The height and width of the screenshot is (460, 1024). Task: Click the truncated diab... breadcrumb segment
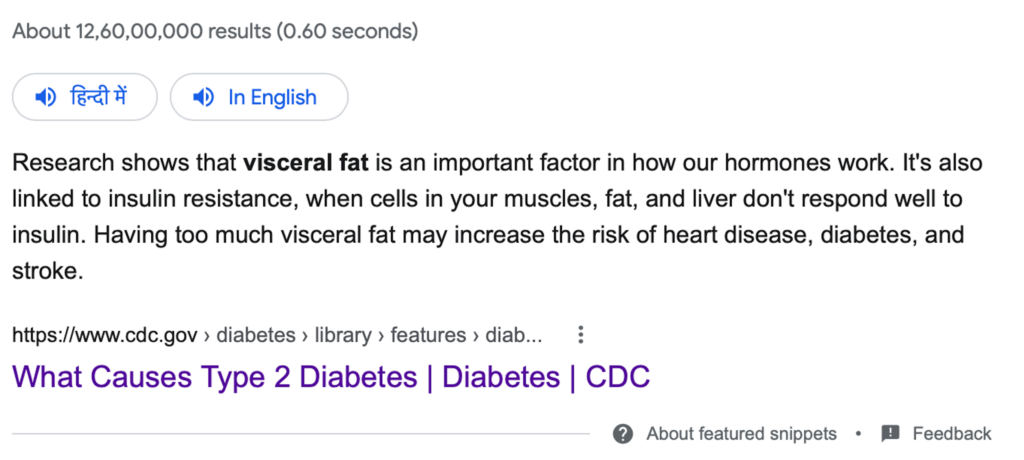click(514, 335)
